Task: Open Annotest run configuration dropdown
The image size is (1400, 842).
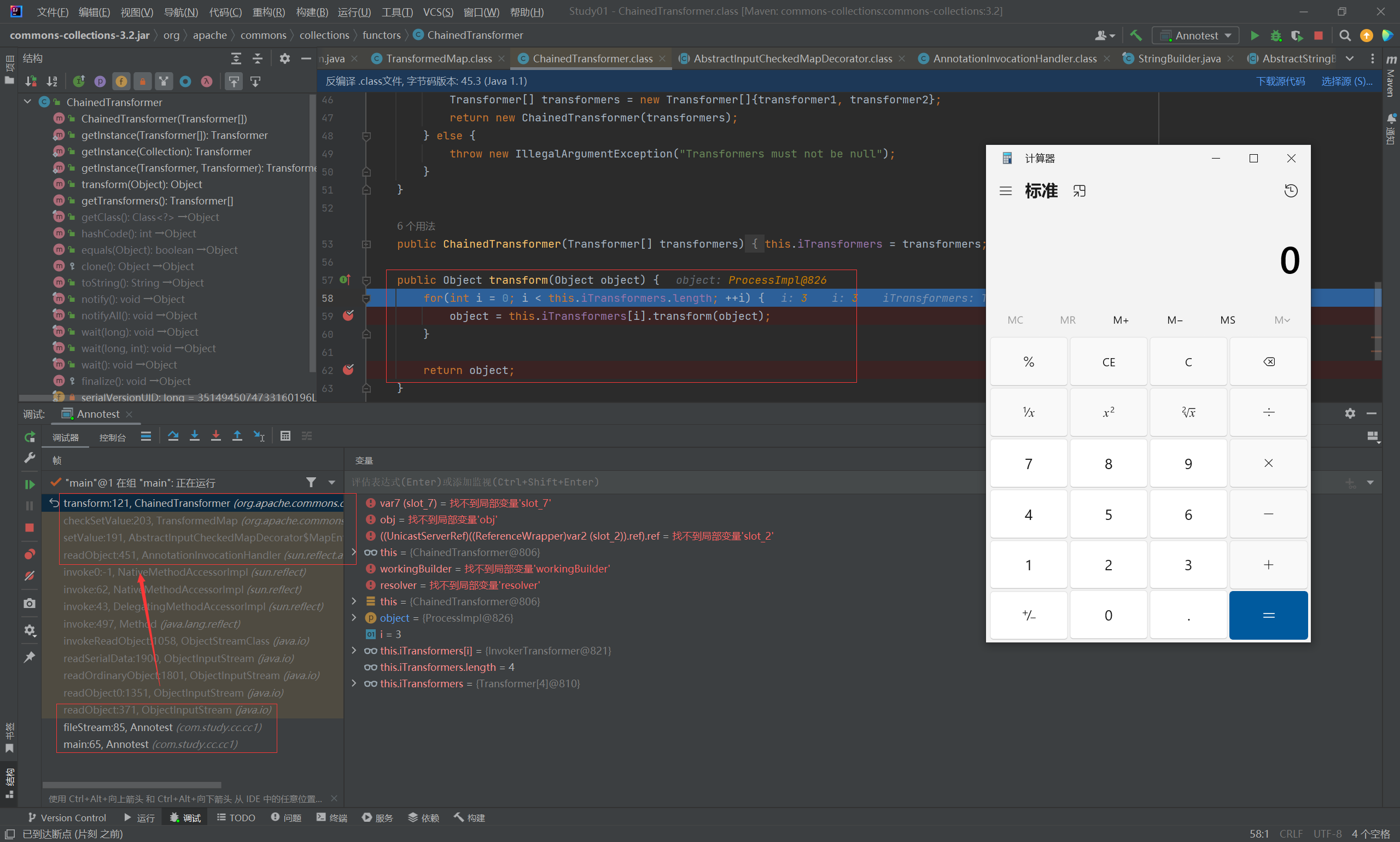Action: point(1195,35)
